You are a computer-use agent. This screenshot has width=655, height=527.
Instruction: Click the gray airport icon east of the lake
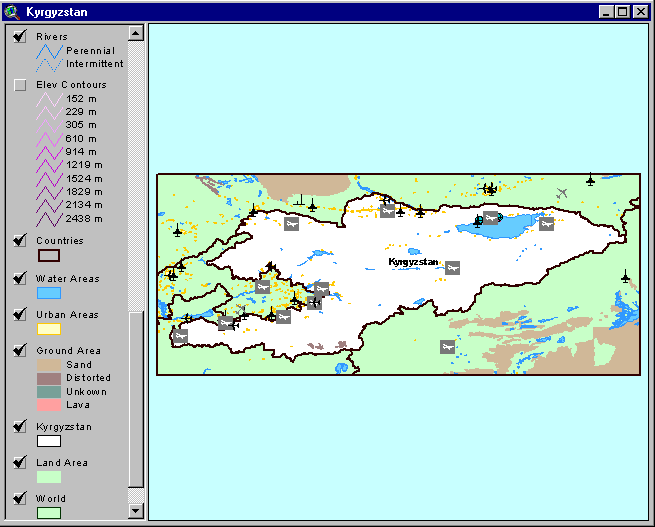pyautogui.click(x=546, y=224)
